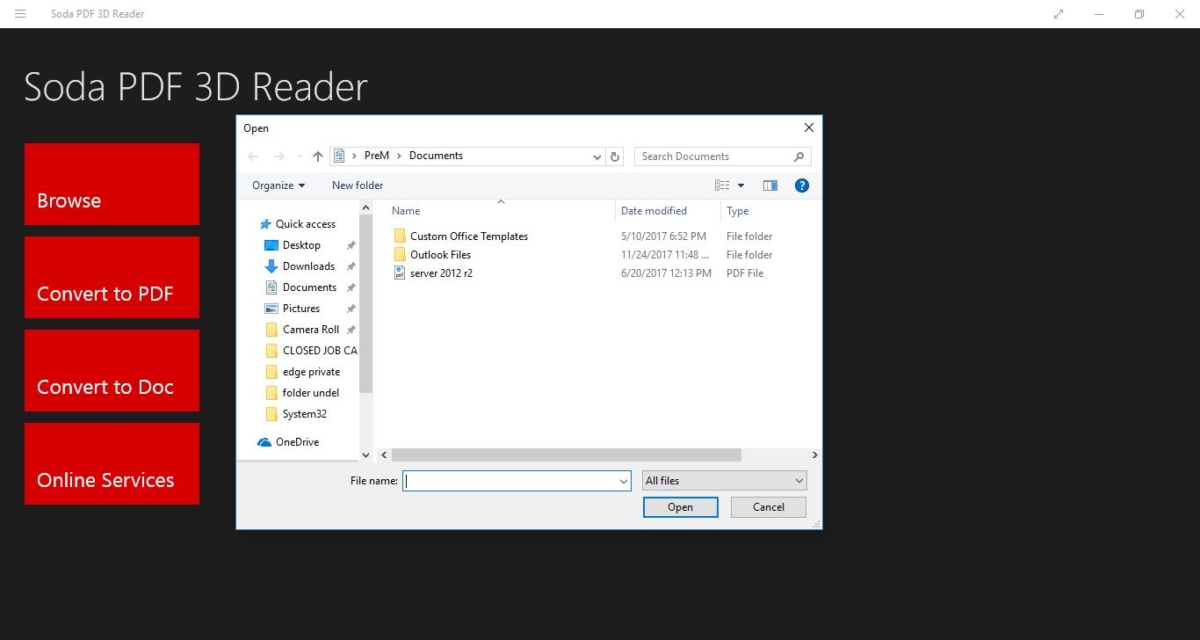Select the OneDrive icon in the sidebar

263,441
